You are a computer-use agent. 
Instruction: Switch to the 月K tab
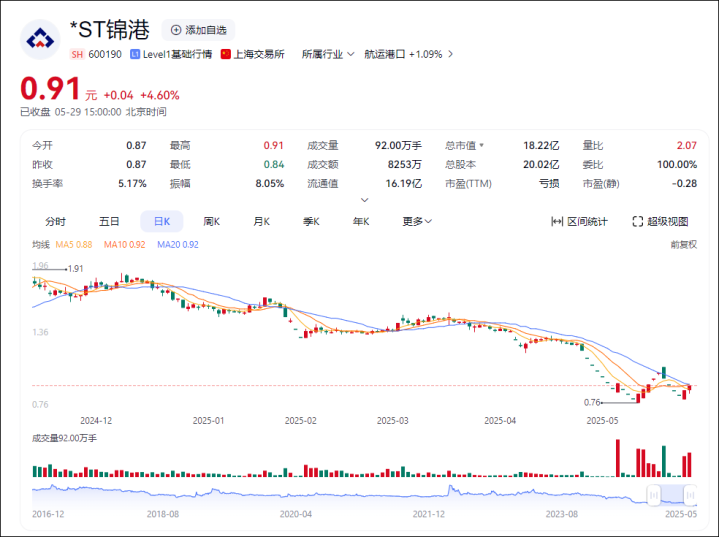(261, 222)
